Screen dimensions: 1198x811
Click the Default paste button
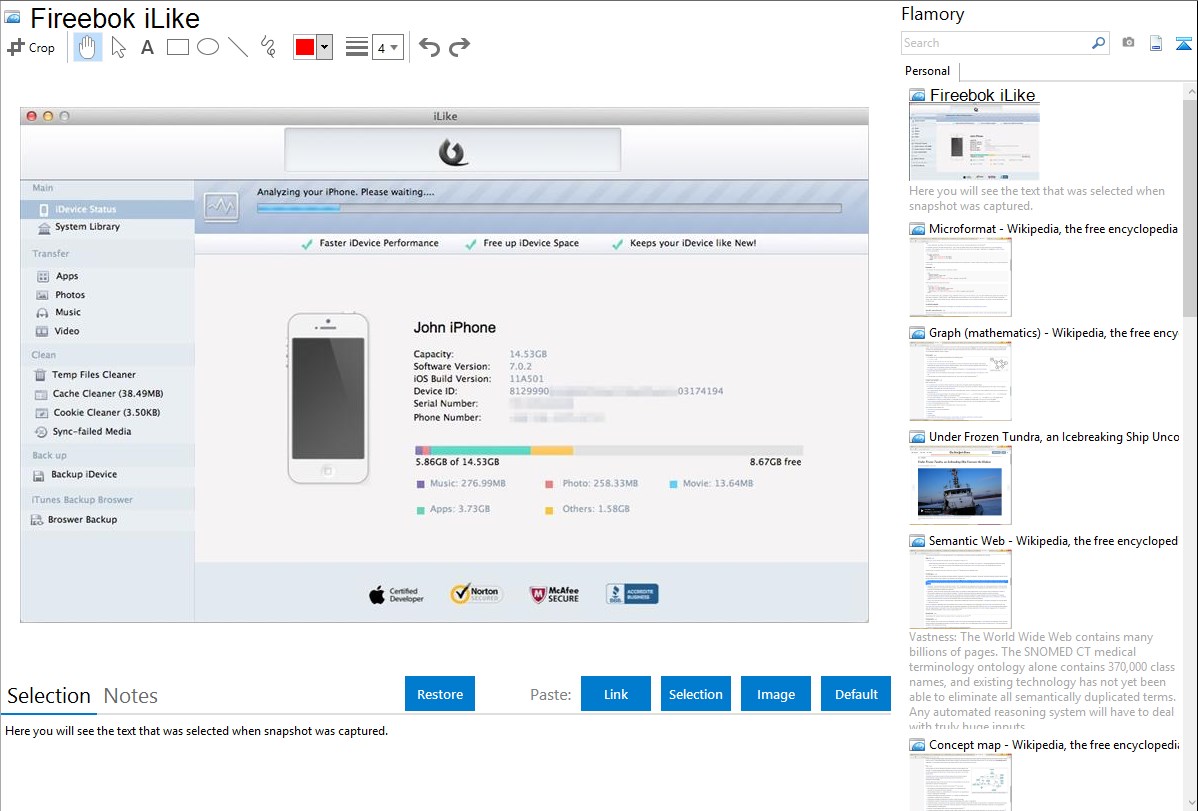[x=856, y=694]
